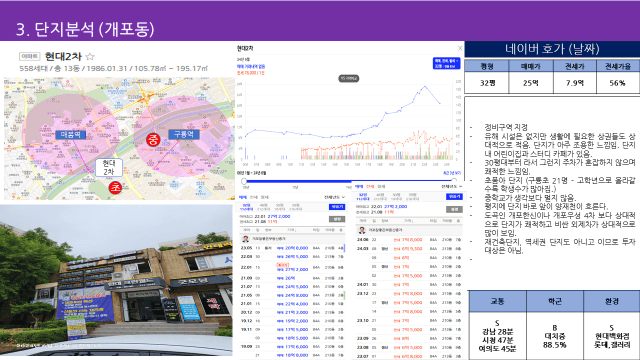Close the 현대2차 price chart panel
Image resolution: width=640 pixels, height=360 pixels.
tap(460, 48)
